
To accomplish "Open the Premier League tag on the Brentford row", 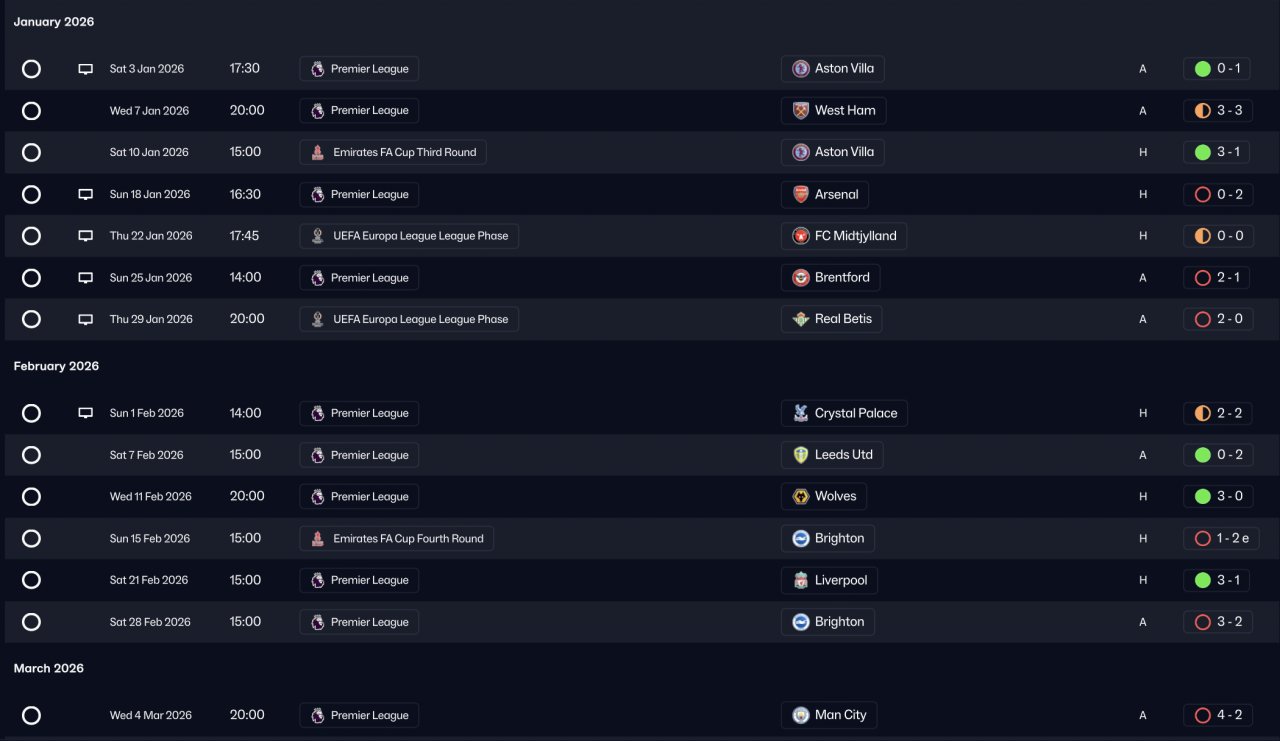I will [359, 278].
